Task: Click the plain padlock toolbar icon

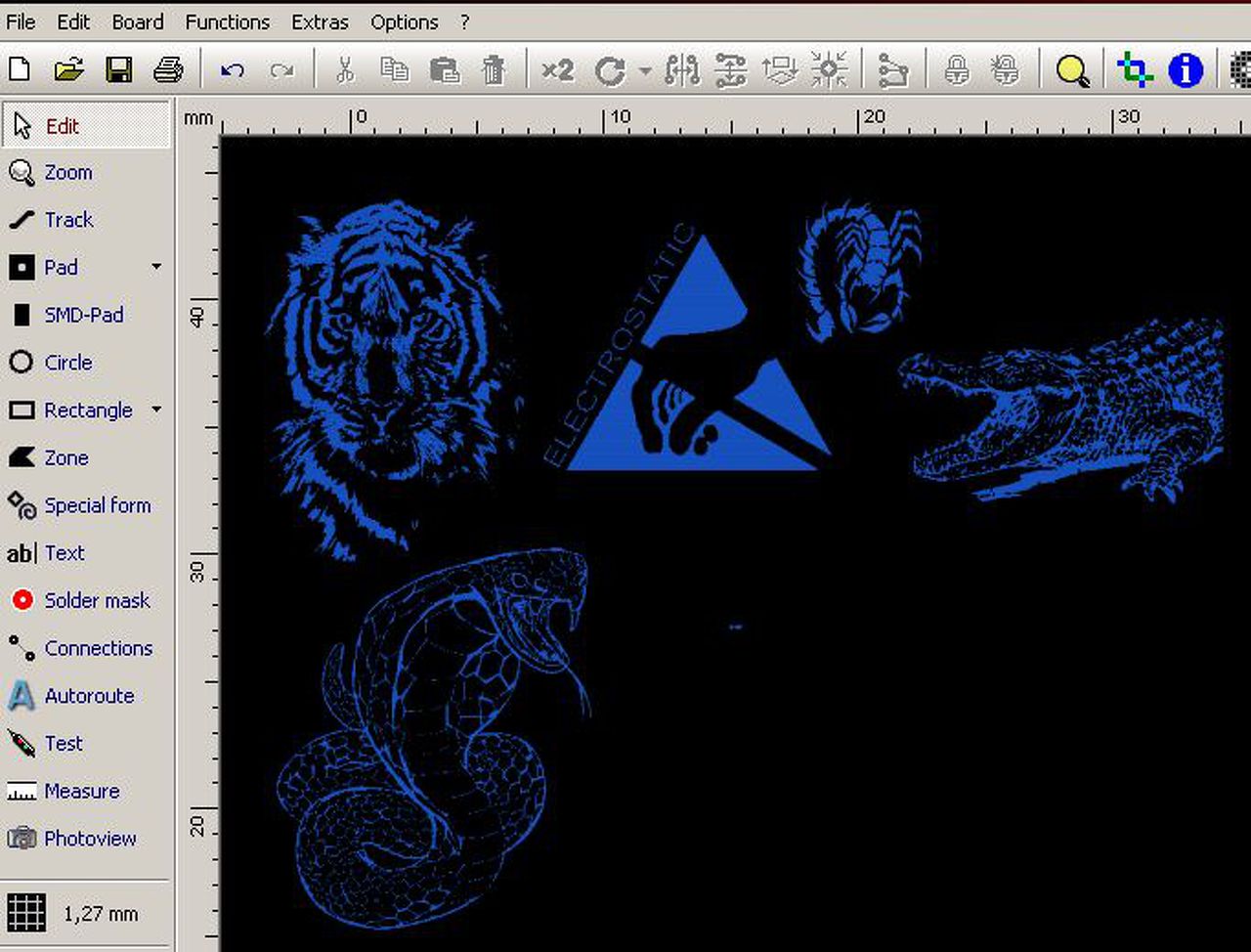Action: pyautogui.click(x=957, y=69)
